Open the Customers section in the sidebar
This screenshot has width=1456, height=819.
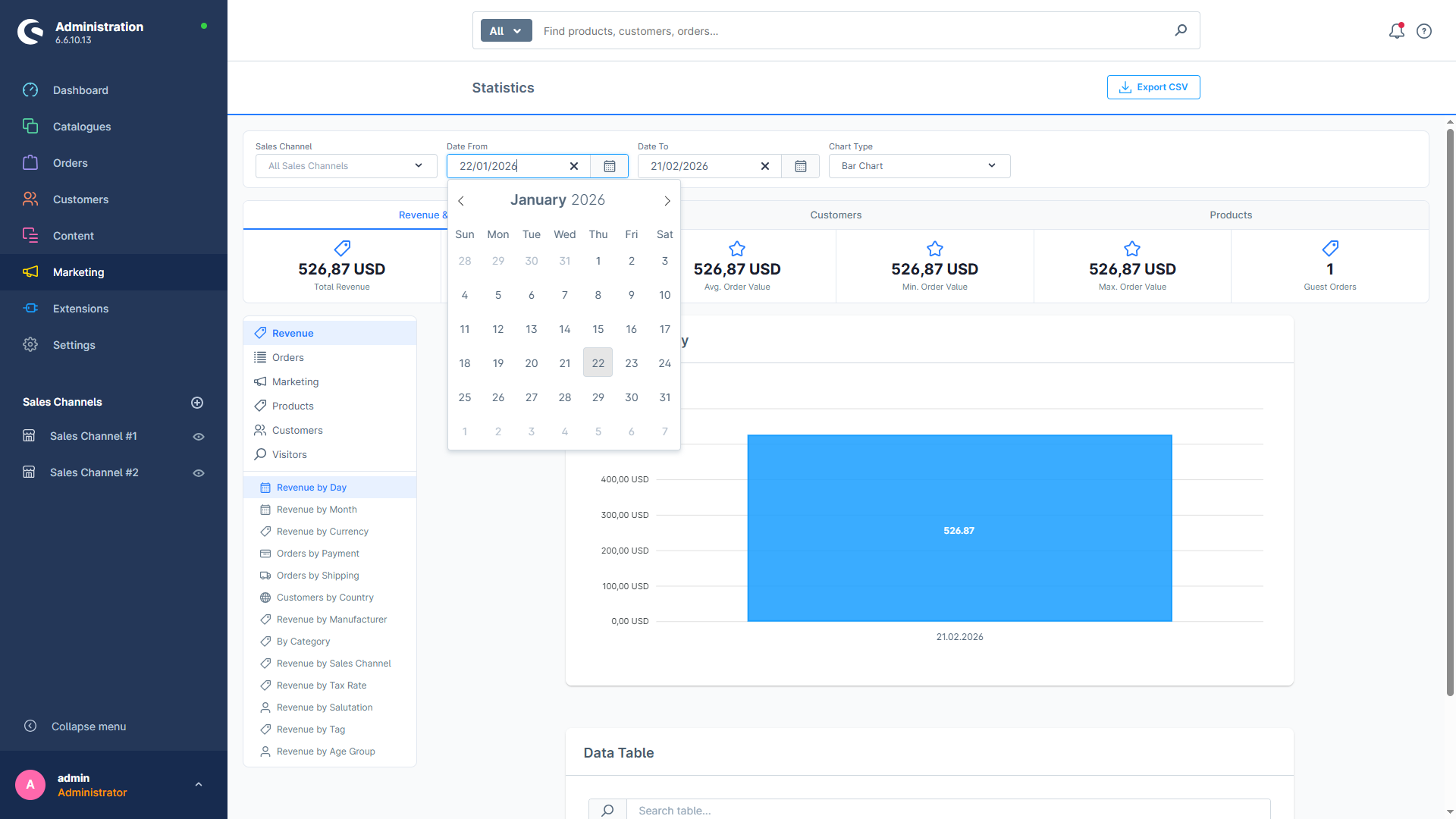click(81, 199)
